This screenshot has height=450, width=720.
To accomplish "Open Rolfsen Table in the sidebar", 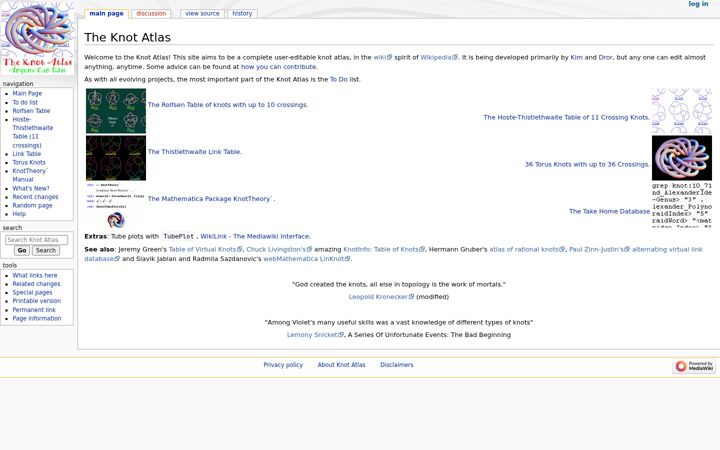I will click(x=31, y=111).
